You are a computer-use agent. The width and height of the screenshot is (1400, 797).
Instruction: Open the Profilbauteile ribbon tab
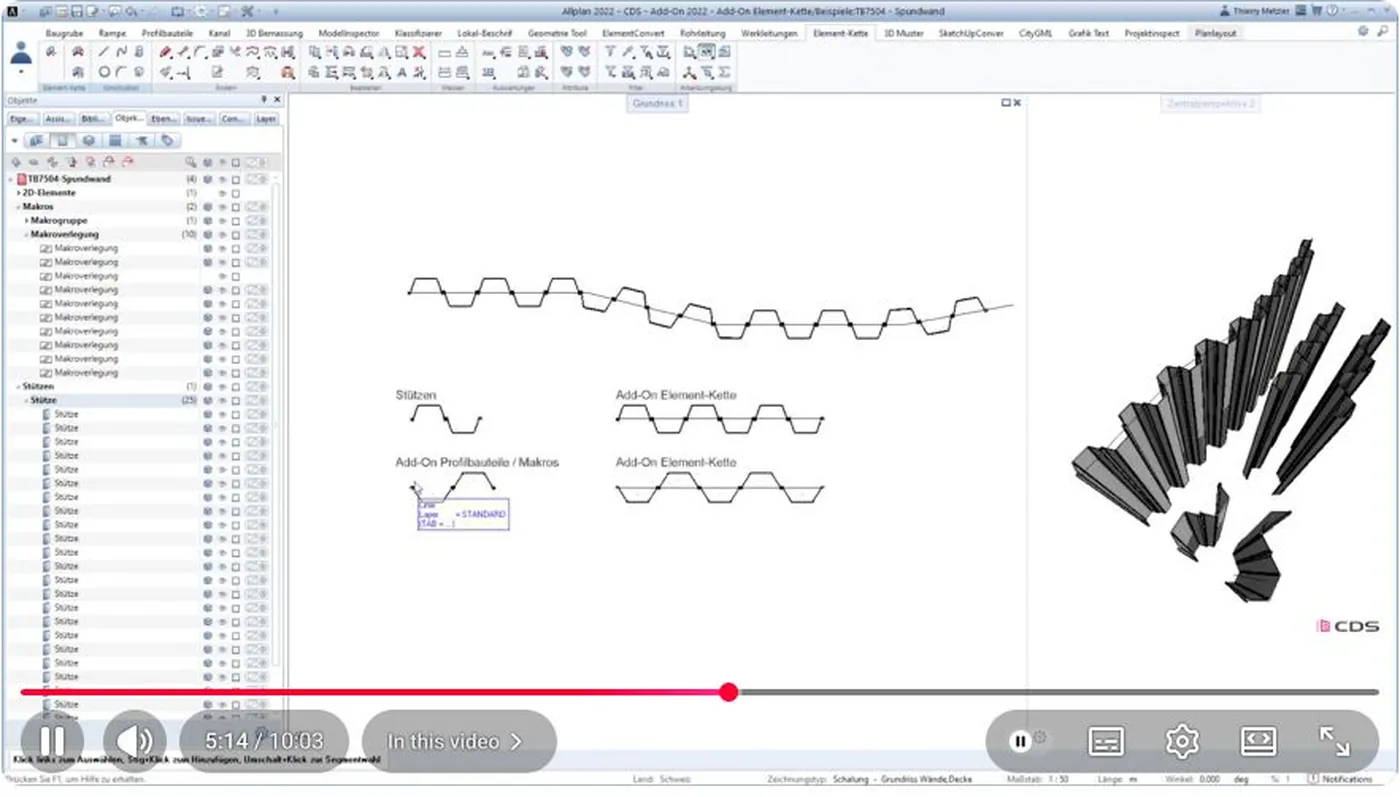click(x=167, y=33)
